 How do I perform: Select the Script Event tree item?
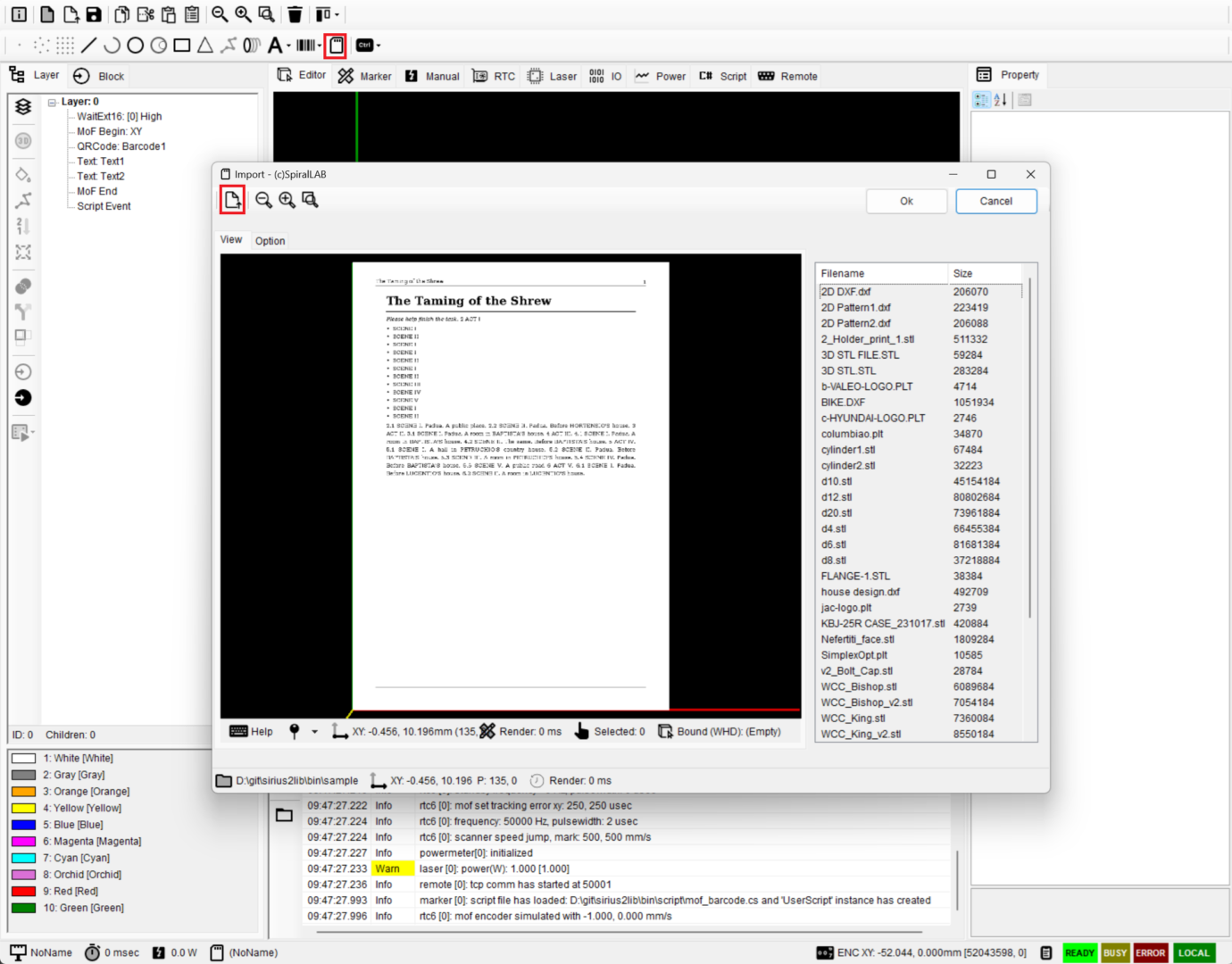tap(104, 206)
